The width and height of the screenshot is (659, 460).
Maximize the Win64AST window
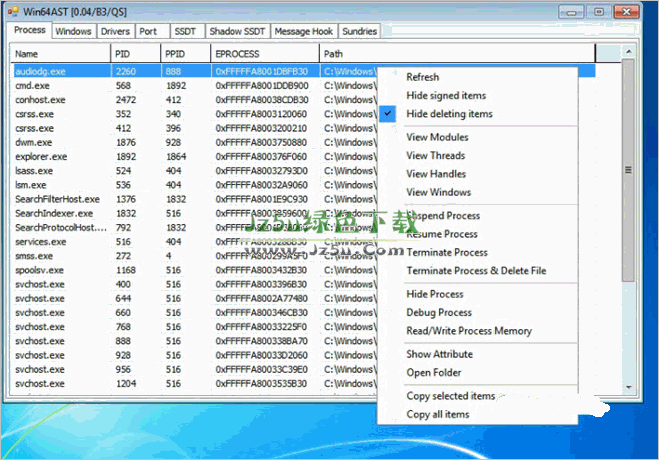coord(599,12)
